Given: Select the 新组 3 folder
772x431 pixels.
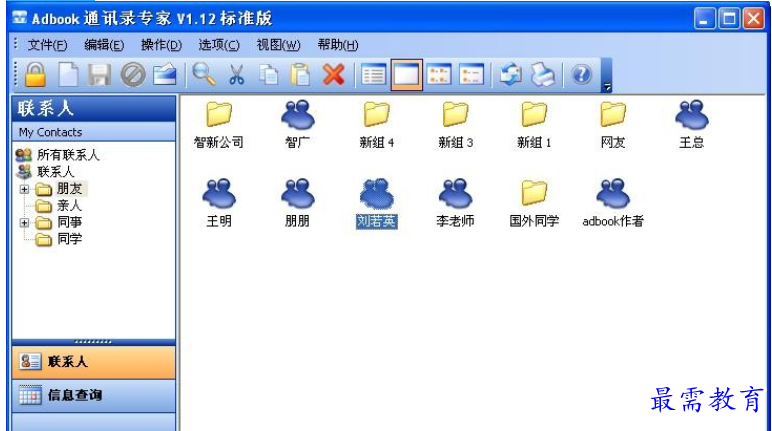Looking at the screenshot, I should point(455,125).
